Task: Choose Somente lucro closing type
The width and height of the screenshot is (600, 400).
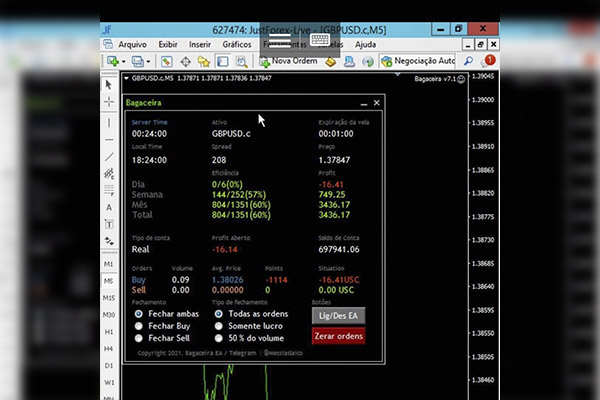Action: (219, 326)
